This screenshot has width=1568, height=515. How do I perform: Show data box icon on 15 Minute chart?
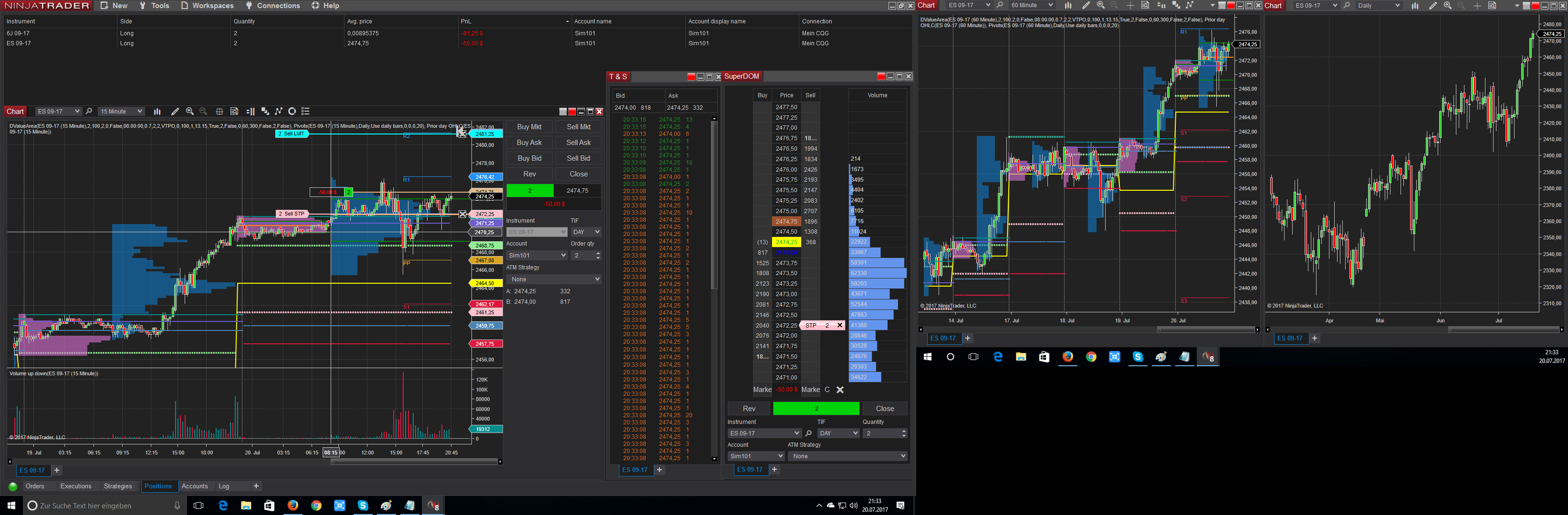click(234, 111)
